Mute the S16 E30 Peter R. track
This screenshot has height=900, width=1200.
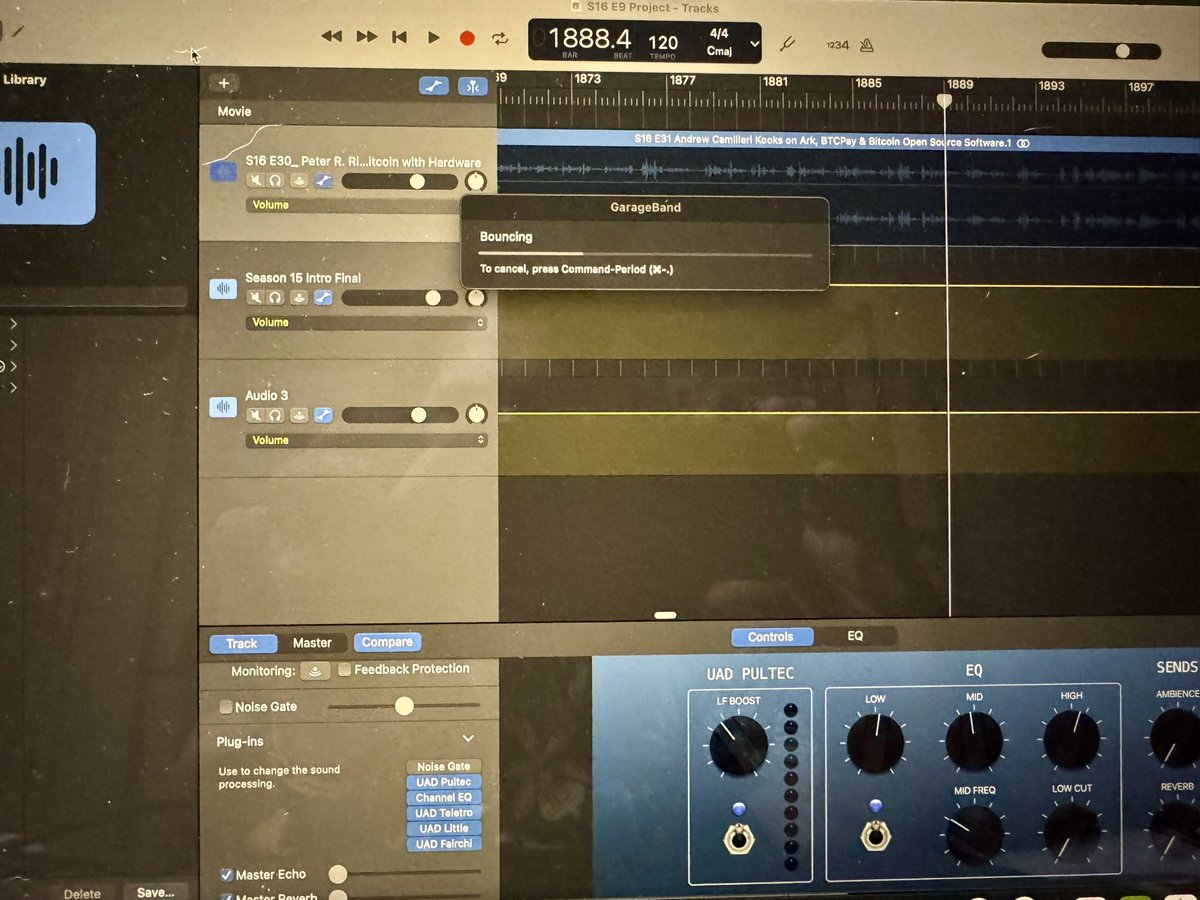tap(256, 180)
